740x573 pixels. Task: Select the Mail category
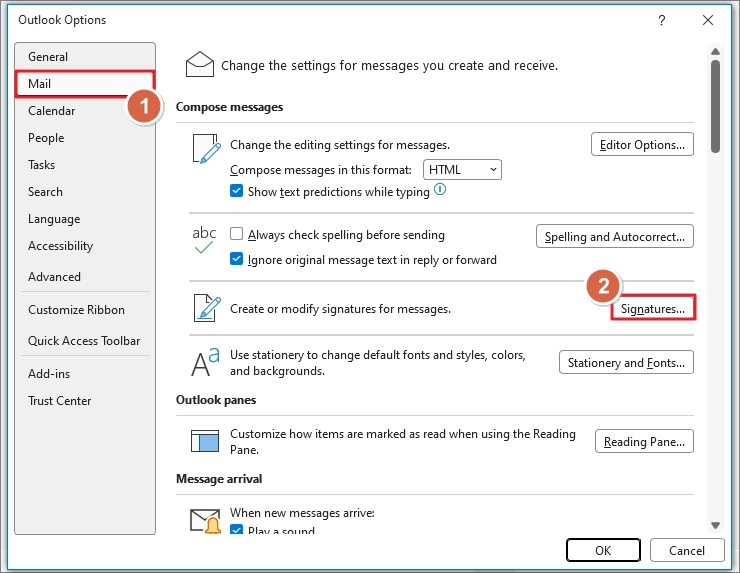[x=85, y=84]
